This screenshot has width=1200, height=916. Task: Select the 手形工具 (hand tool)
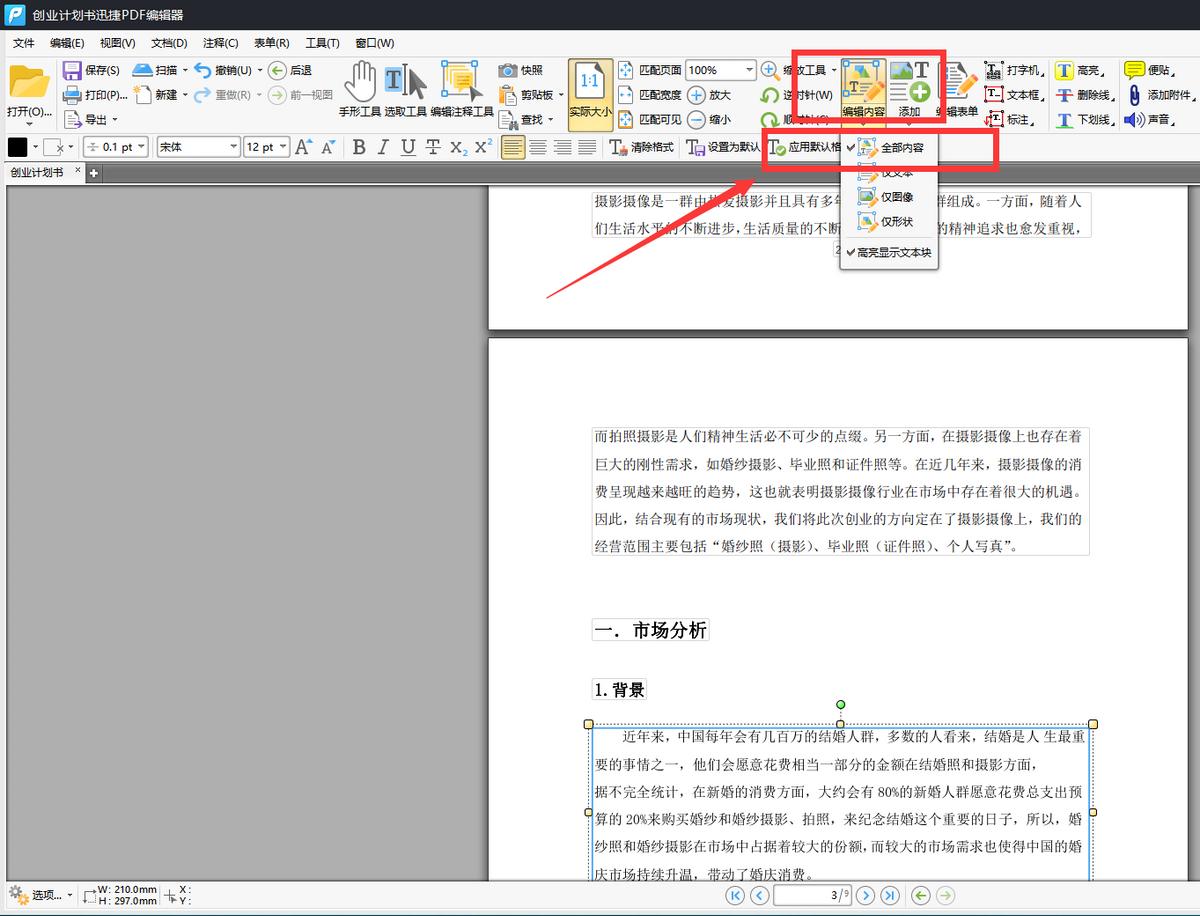pos(361,80)
